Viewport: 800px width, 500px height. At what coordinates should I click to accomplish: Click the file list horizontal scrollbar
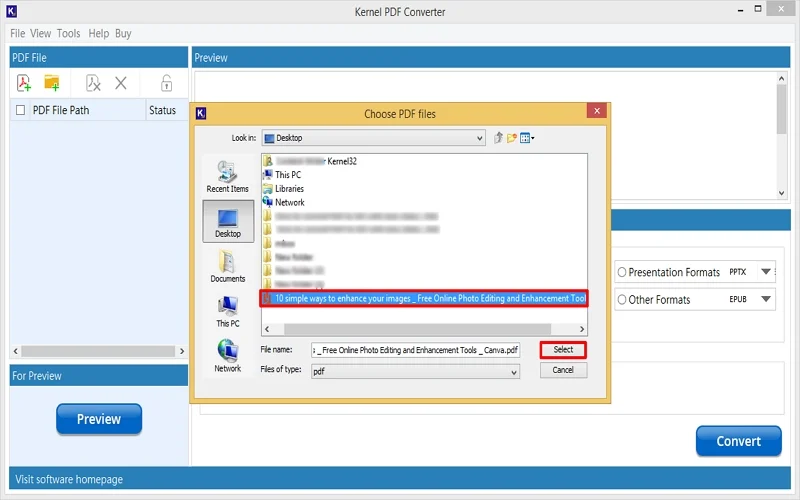click(417, 329)
